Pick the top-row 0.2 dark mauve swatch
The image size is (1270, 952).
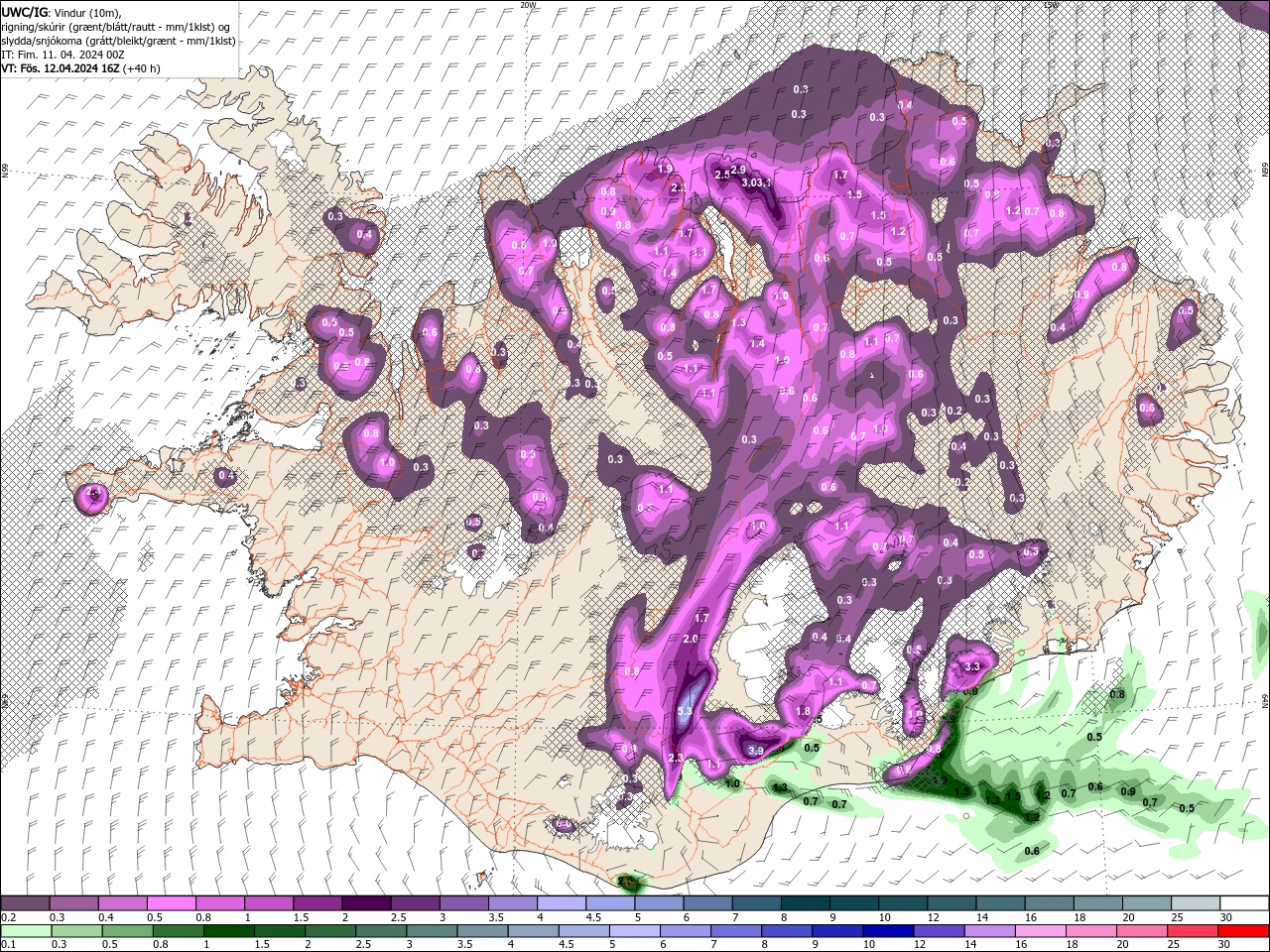tap(25, 903)
